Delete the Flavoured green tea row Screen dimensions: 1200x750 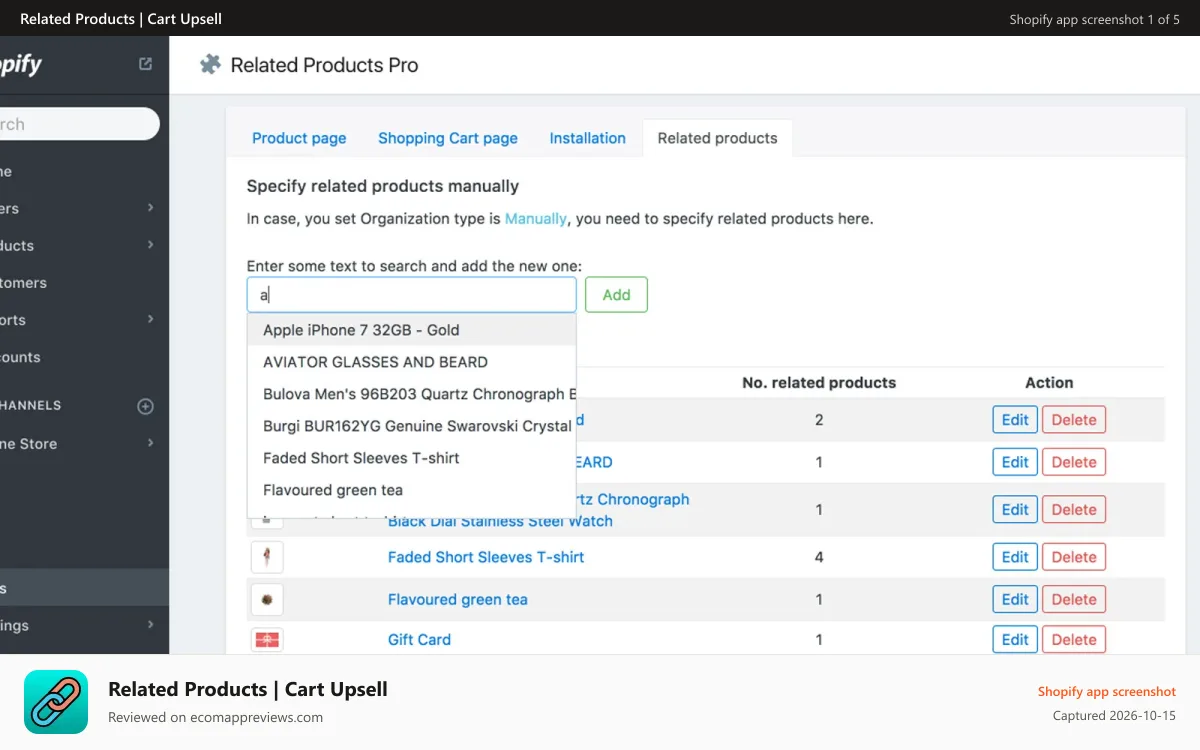click(x=1074, y=599)
